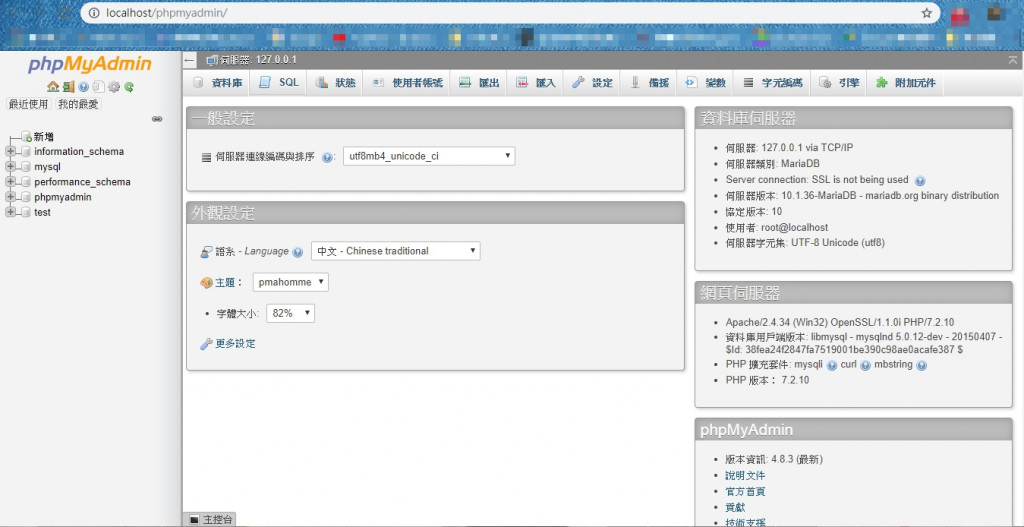Open the pmahomme theme dropdown
This screenshot has width=1024, height=527.
291,282
